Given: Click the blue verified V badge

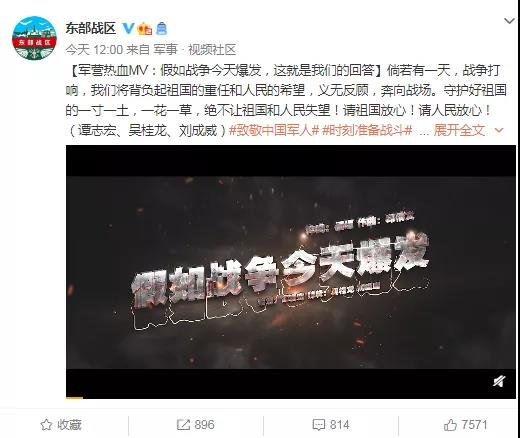Looking at the screenshot, I should (x=128, y=28).
